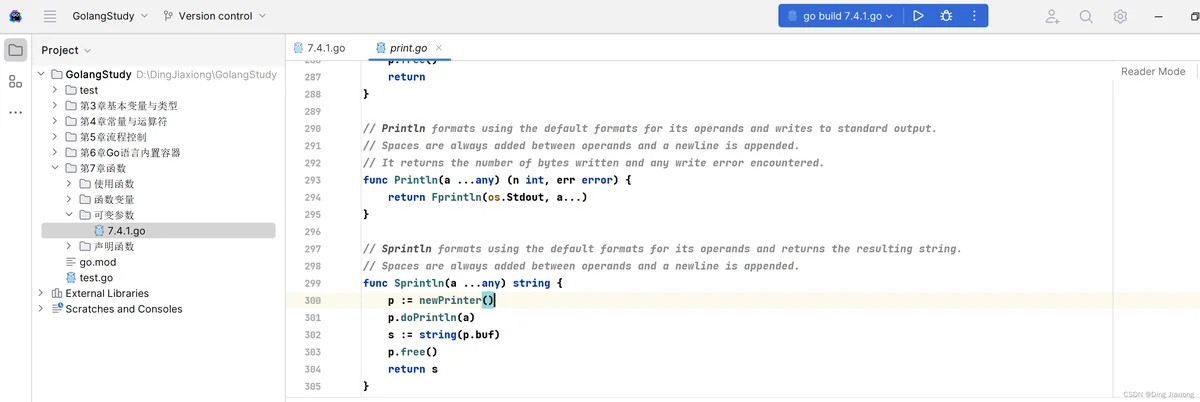Viewport: 1200px width, 402px height.
Task: Start debugging with the bug icon
Action: pos(946,16)
